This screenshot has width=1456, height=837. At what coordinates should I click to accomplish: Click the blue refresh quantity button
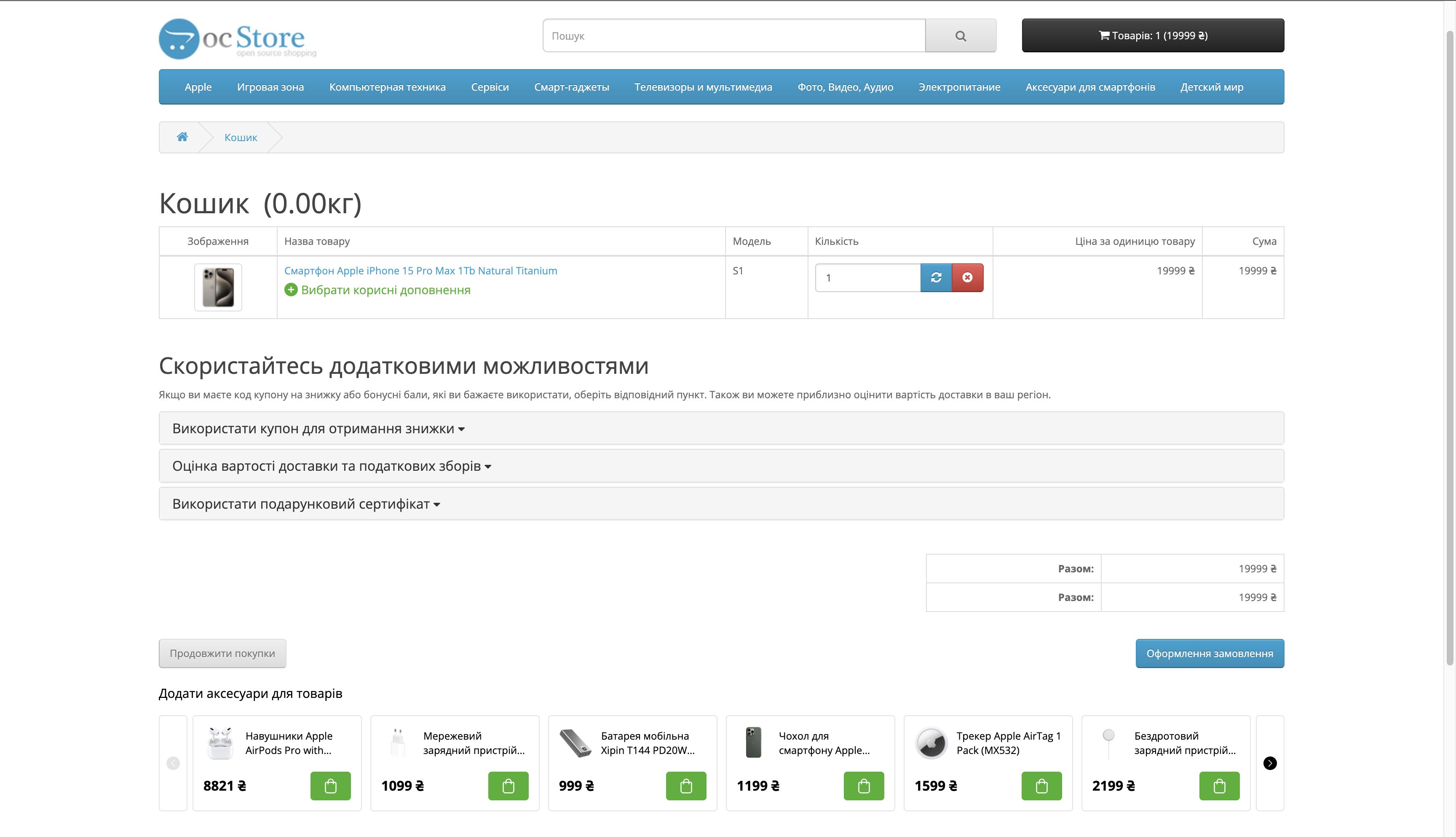pyautogui.click(x=936, y=278)
